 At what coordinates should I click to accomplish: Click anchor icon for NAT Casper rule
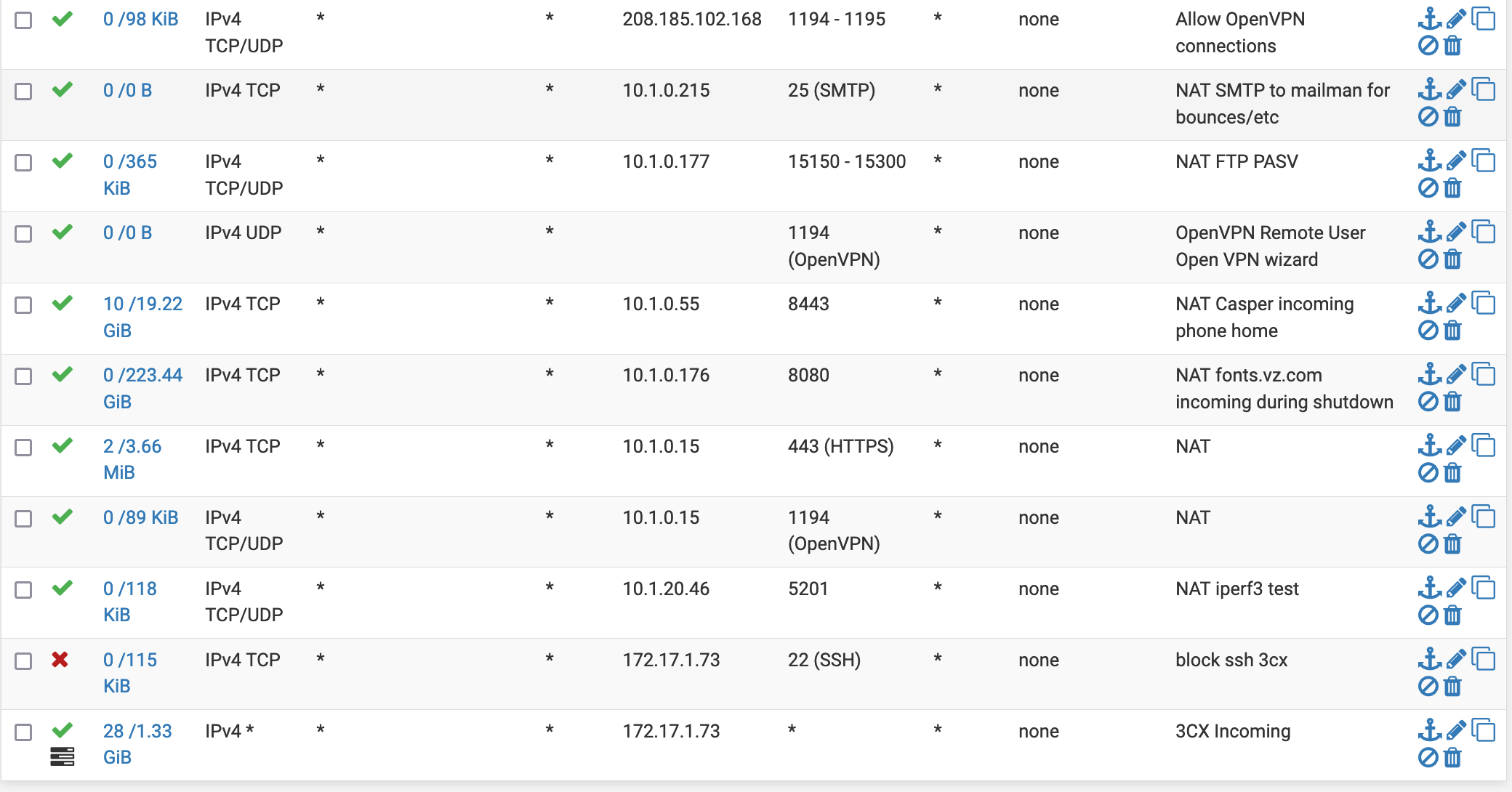click(1430, 303)
